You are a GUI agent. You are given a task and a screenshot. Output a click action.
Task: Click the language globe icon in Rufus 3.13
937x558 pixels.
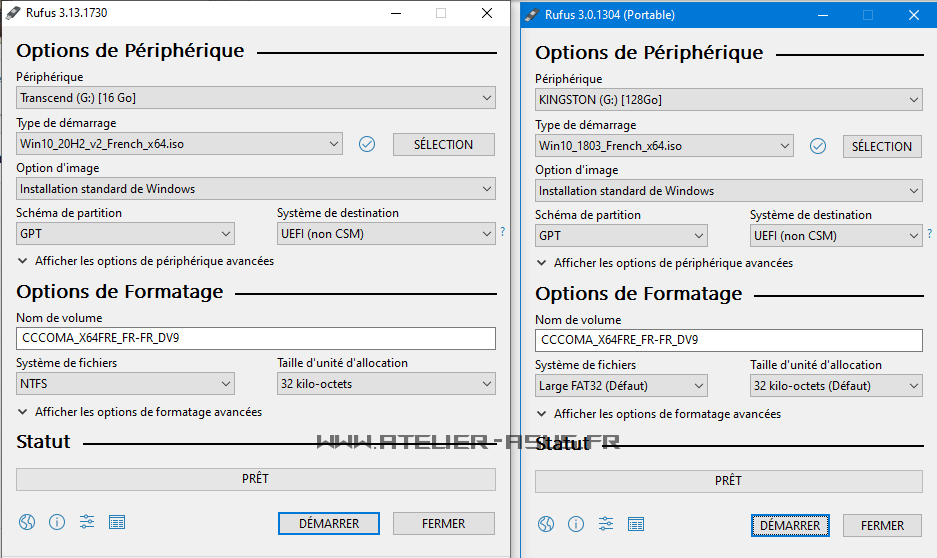27,522
